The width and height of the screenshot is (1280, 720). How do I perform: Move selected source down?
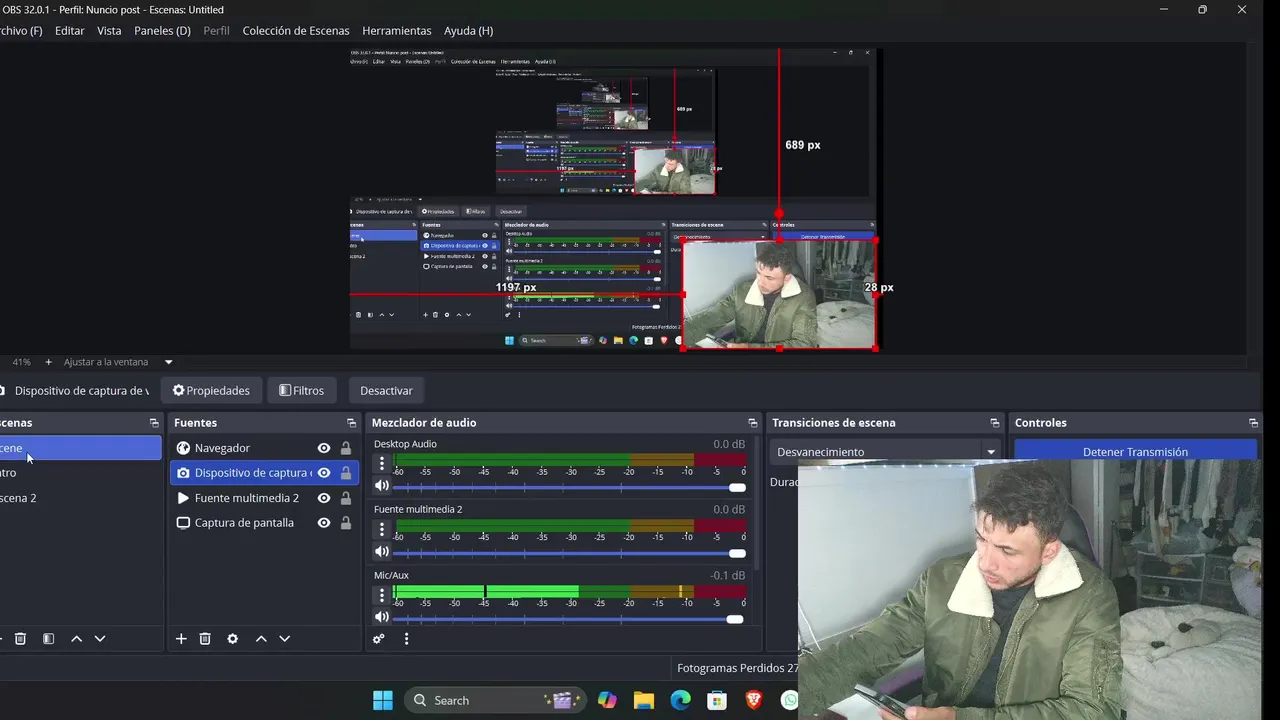click(285, 639)
